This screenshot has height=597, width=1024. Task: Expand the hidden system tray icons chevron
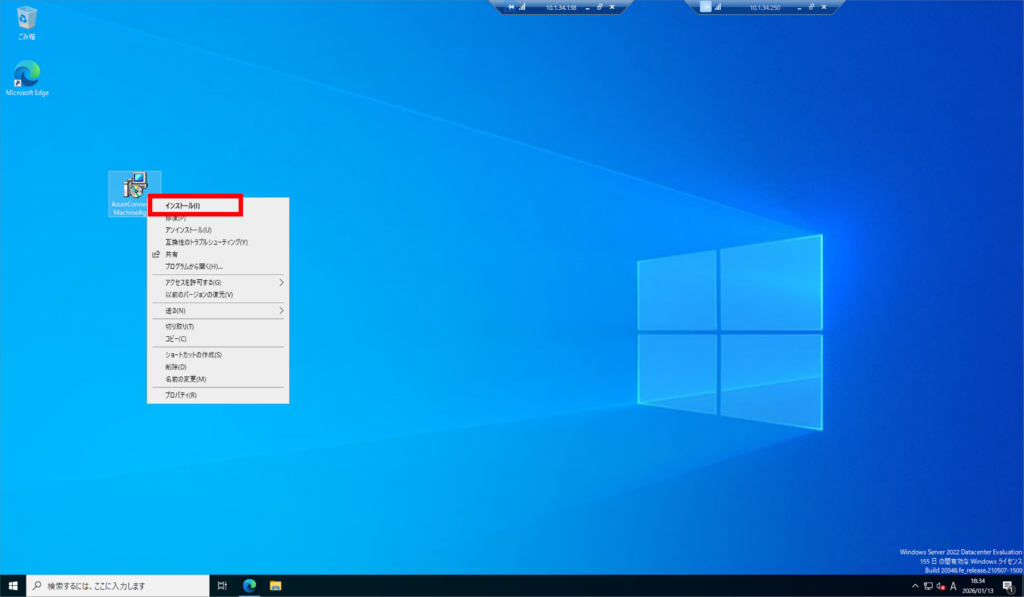915,586
